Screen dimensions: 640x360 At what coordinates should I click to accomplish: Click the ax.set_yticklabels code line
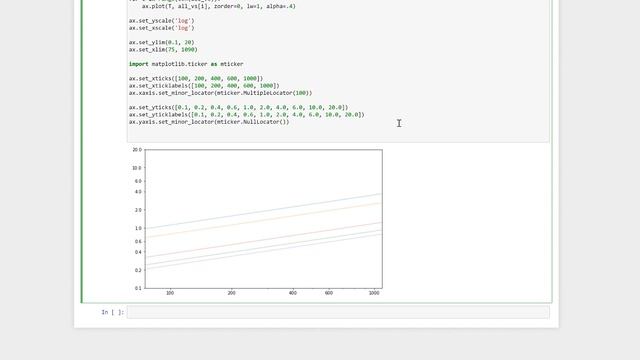point(247,115)
